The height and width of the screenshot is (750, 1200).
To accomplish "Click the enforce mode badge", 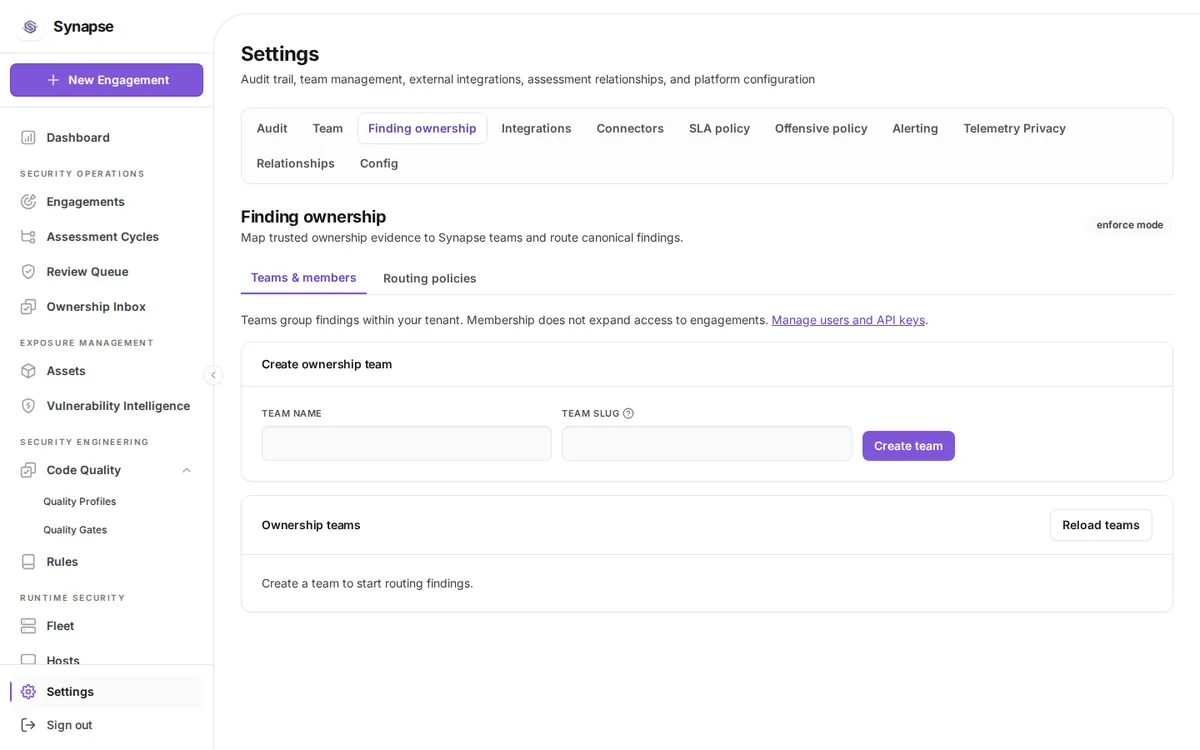I will 1130,225.
